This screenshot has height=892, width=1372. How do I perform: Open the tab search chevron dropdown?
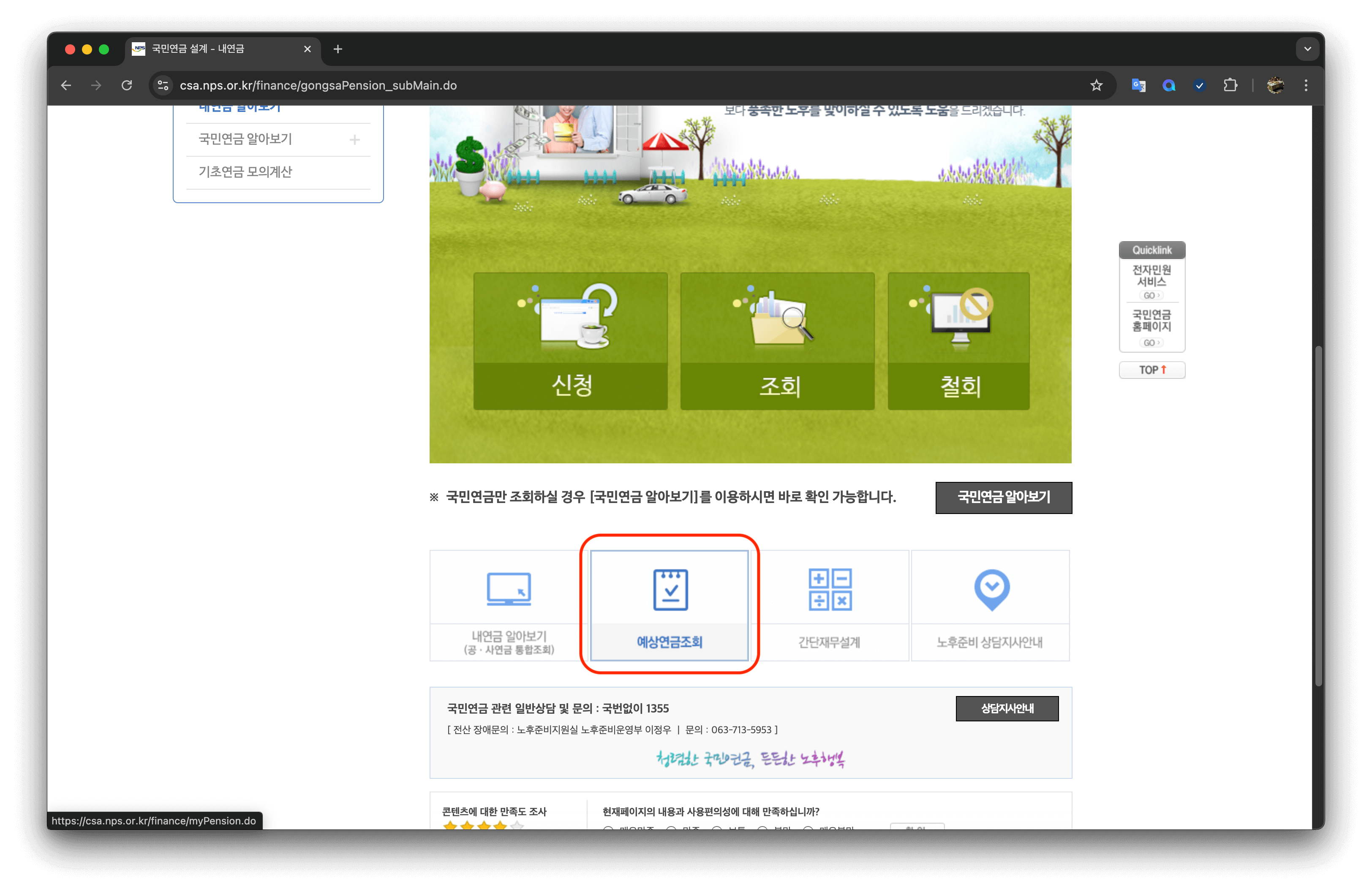coord(1307,49)
